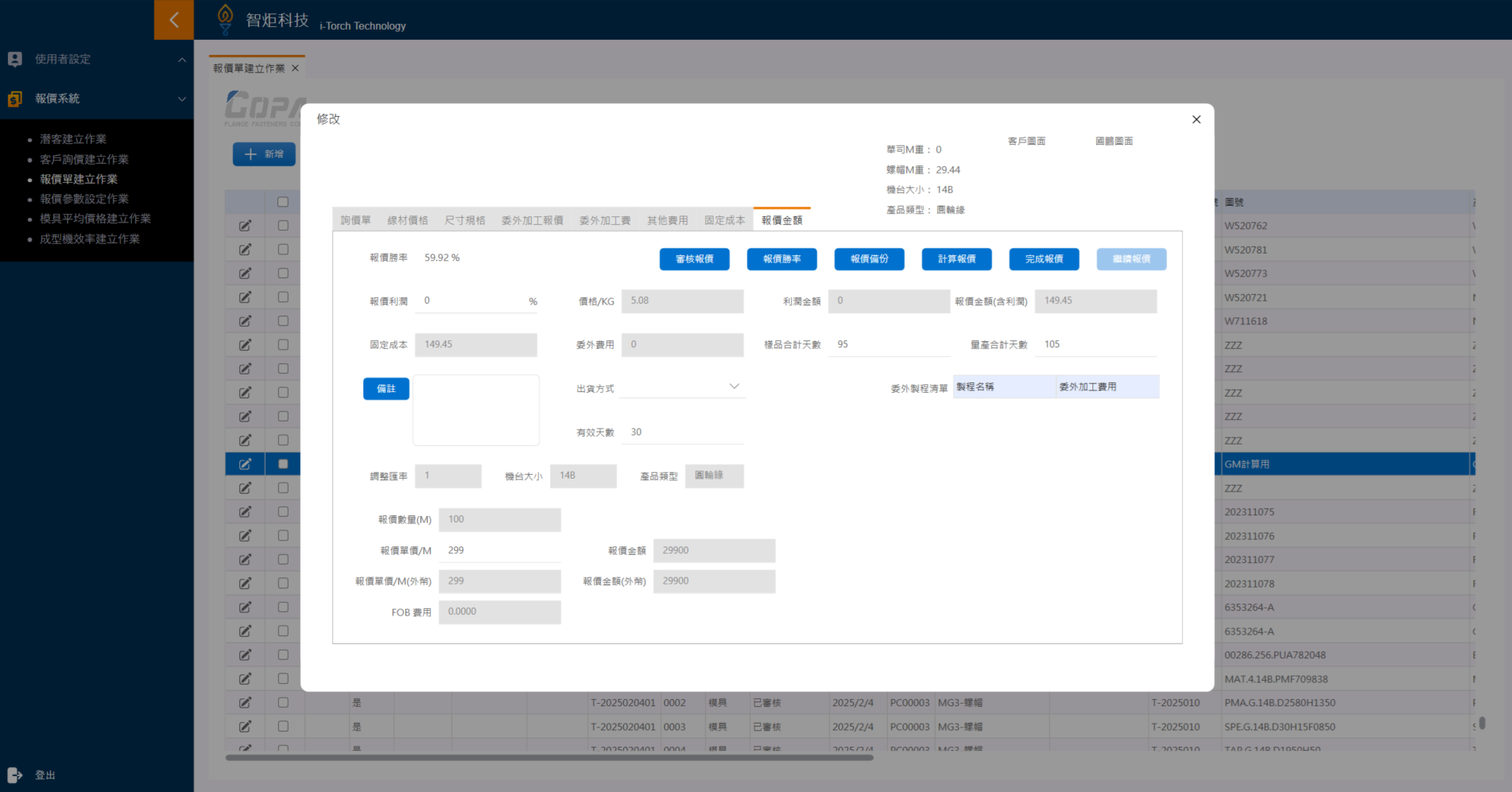Click the 報價系統 sidebar icon
This screenshot has height=792, width=1512.
click(14, 99)
